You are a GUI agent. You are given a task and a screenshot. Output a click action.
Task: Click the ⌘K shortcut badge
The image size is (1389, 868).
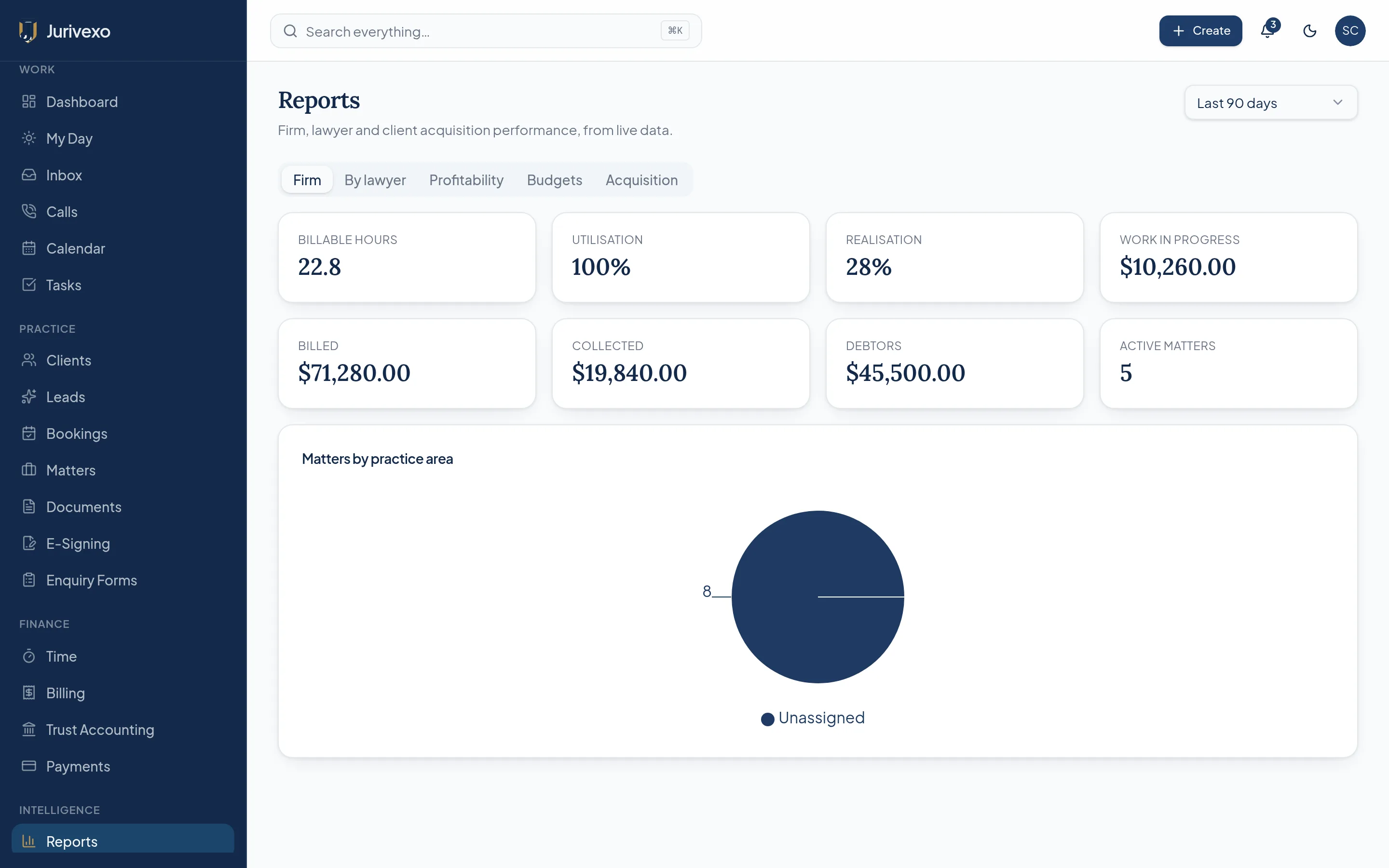click(675, 30)
